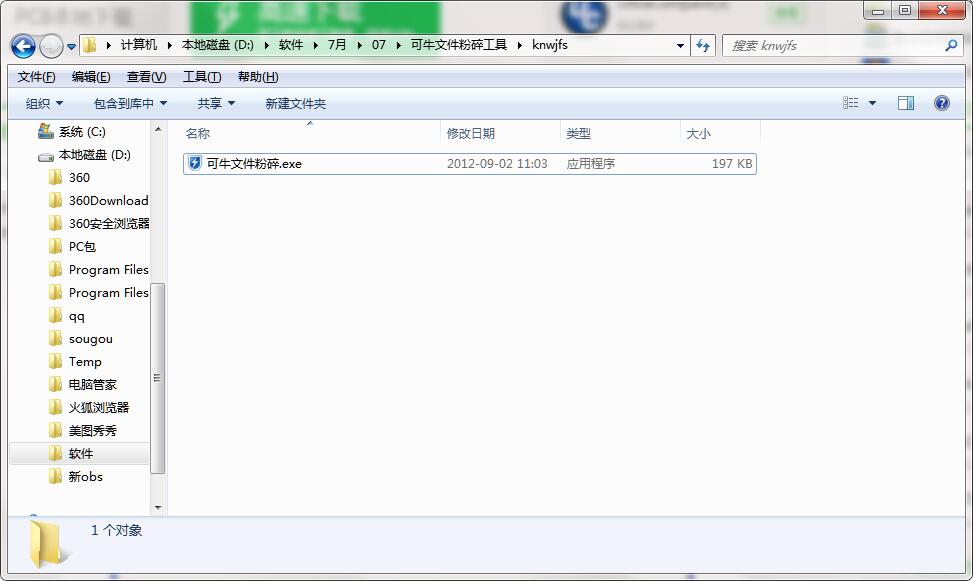This screenshot has height=581, width=973.
Task: Open the 组织 toolbar dropdown
Action: [44, 104]
